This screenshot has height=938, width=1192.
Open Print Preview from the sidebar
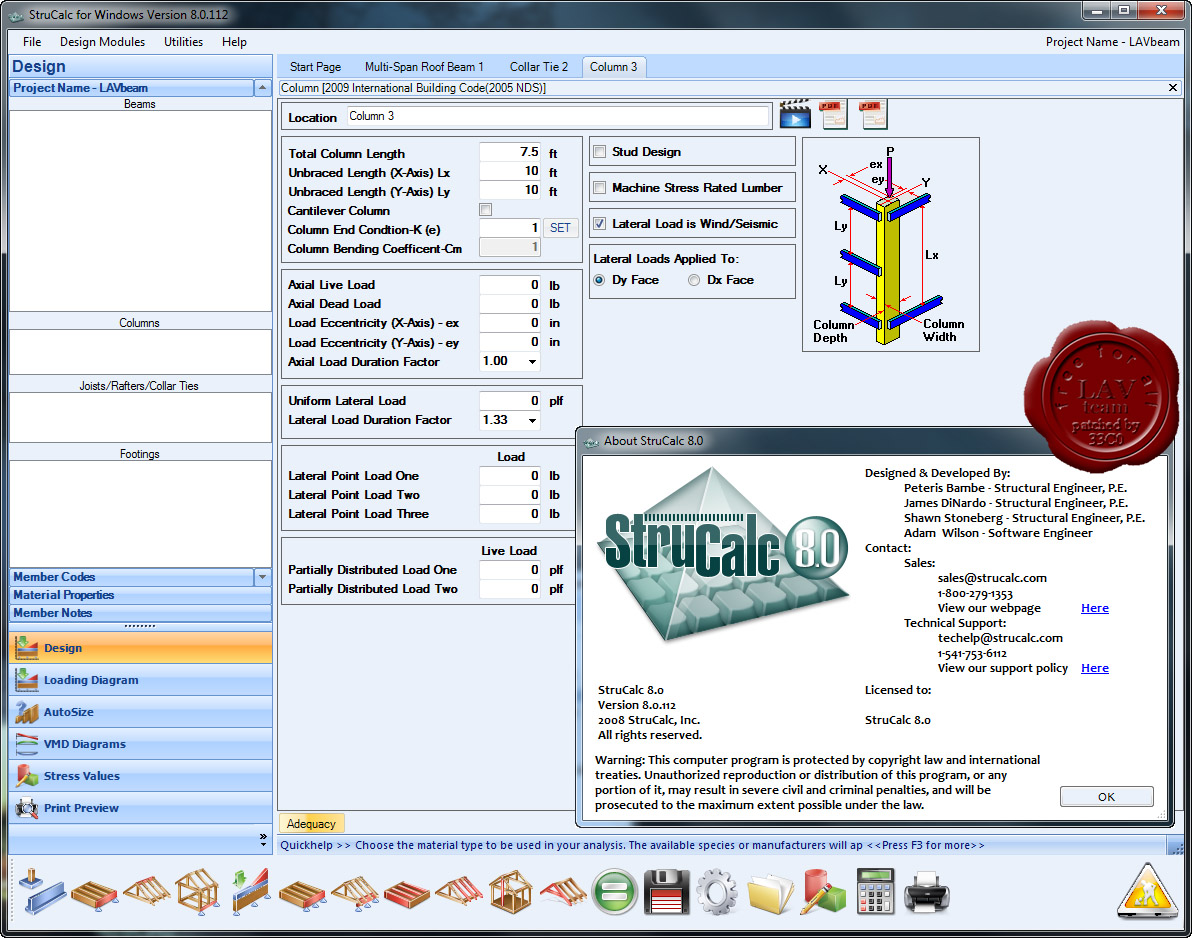(141, 807)
